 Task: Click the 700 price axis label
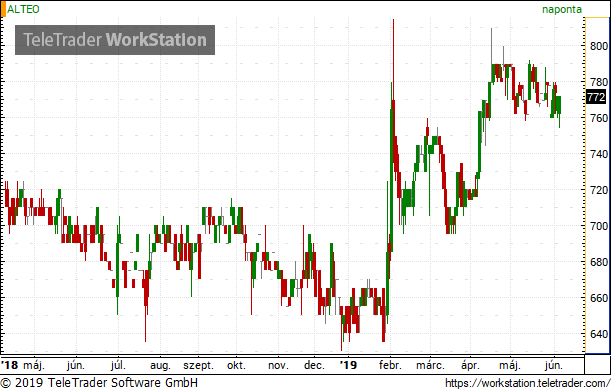[x=599, y=226]
